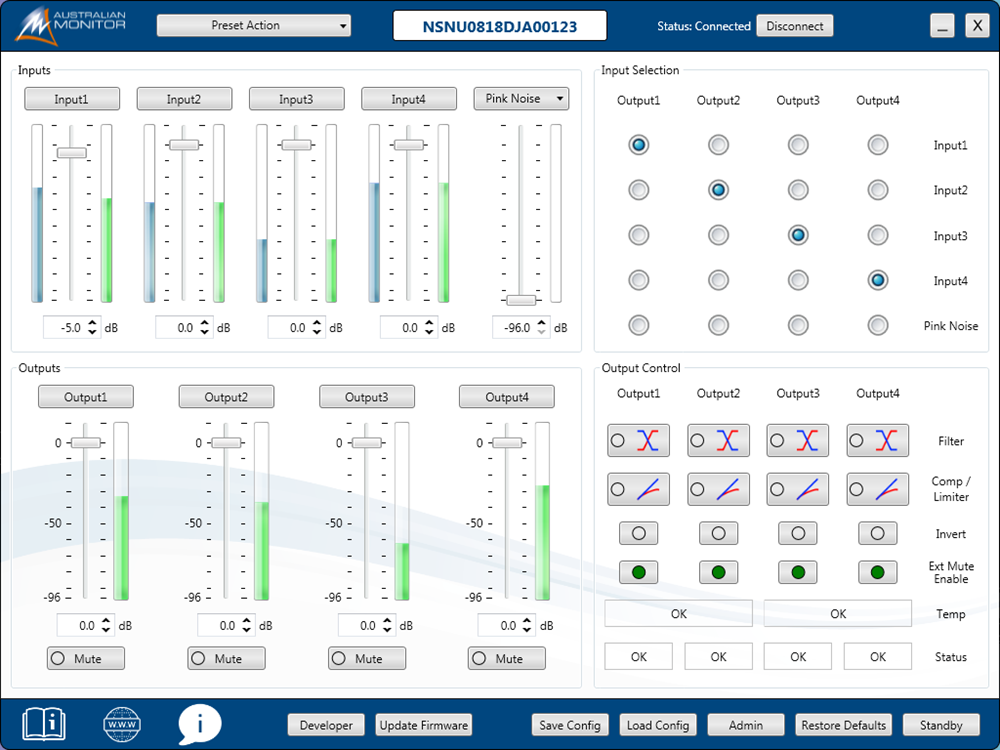Toggle Invert for Output1
The image size is (1000, 750).
tap(638, 533)
